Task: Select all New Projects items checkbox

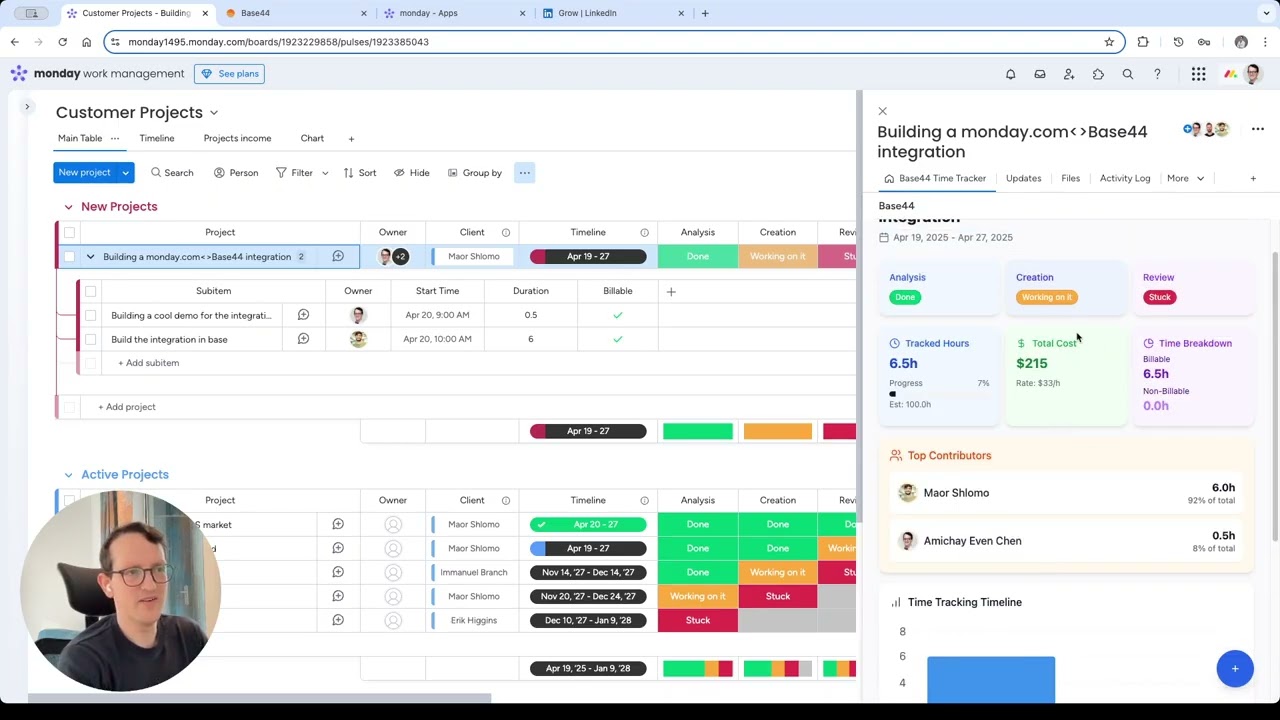Action: point(69,233)
